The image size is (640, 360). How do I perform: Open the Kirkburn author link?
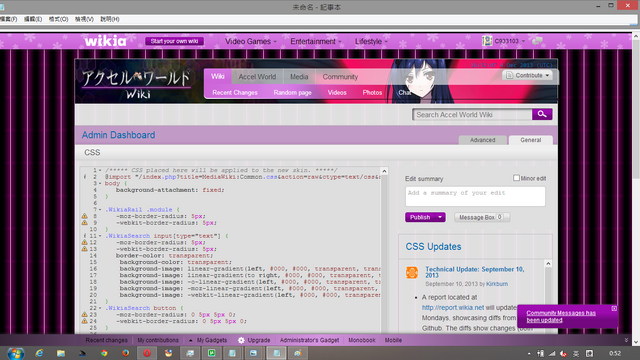[497, 284]
